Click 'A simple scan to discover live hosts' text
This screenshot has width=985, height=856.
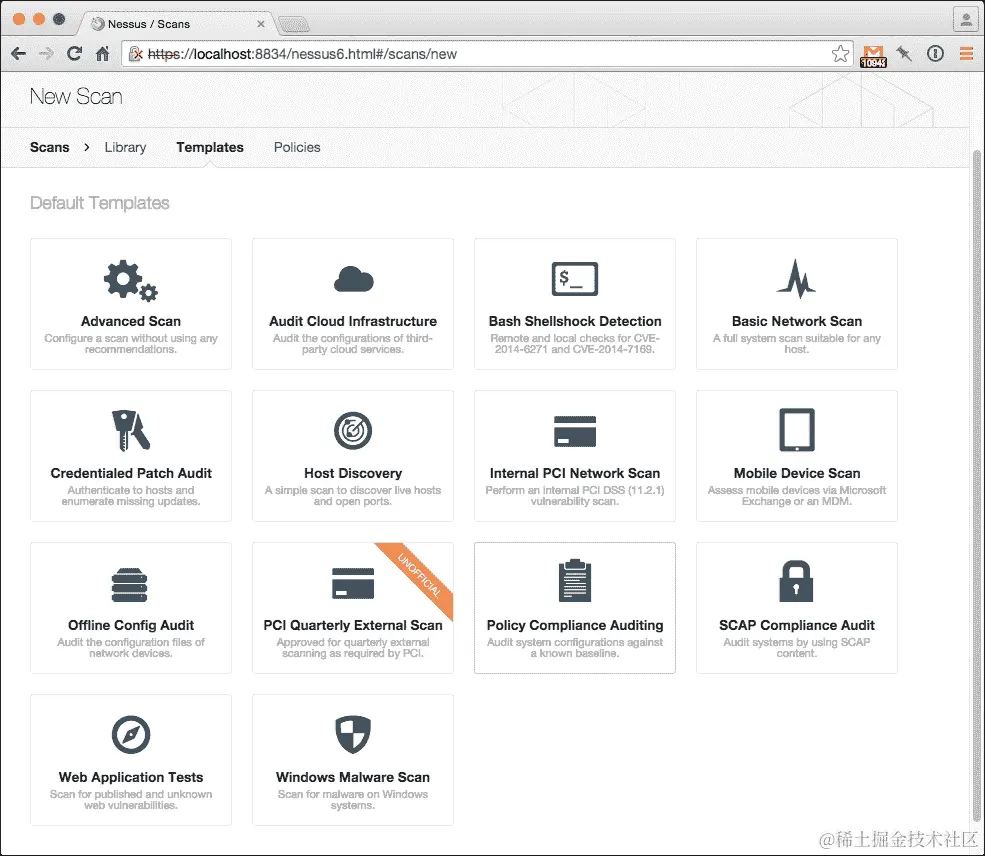tap(353, 490)
